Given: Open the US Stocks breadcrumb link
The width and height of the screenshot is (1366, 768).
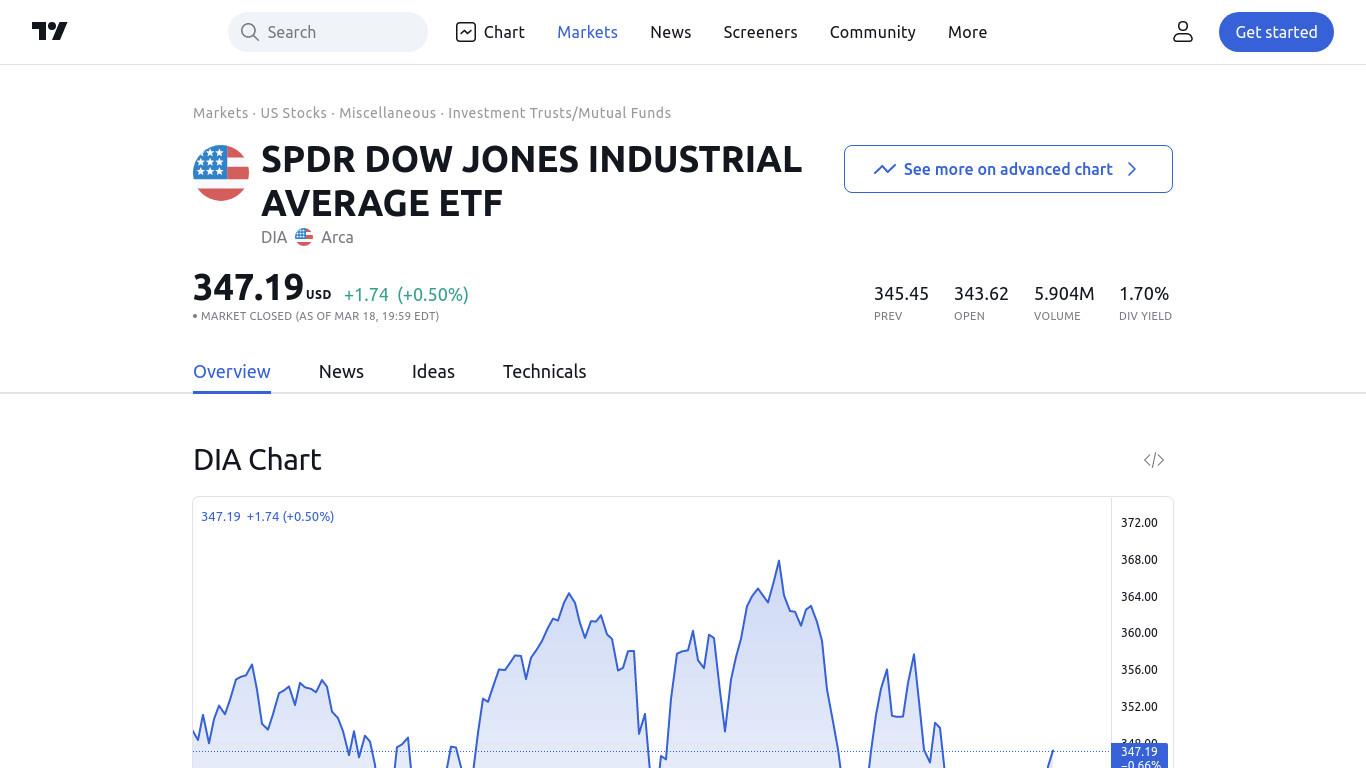Looking at the screenshot, I should [x=293, y=113].
